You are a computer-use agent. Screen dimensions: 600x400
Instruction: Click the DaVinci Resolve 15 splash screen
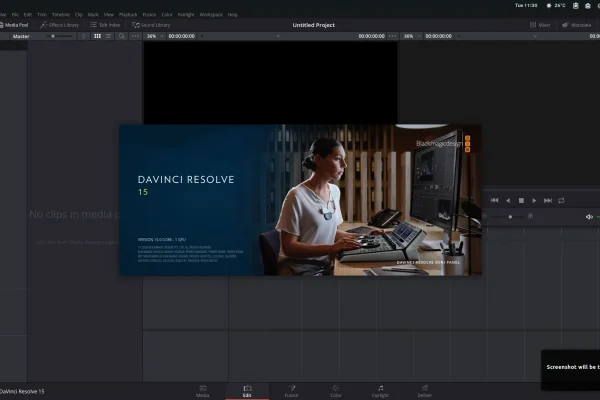[301, 200]
